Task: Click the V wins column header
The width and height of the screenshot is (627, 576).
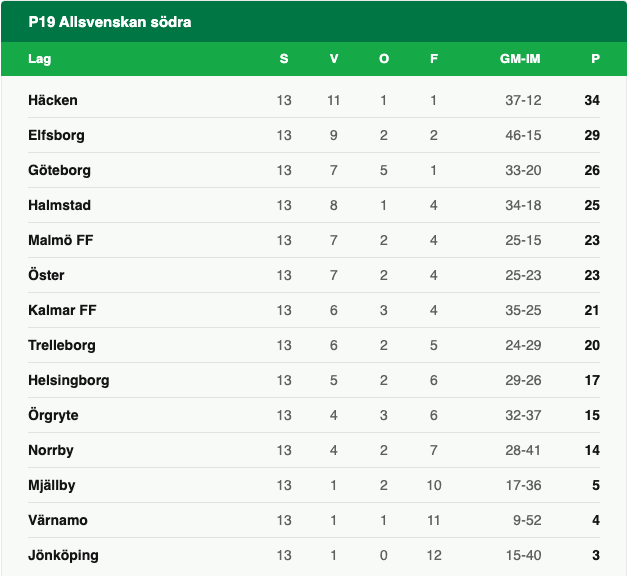Action: [334, 59]
